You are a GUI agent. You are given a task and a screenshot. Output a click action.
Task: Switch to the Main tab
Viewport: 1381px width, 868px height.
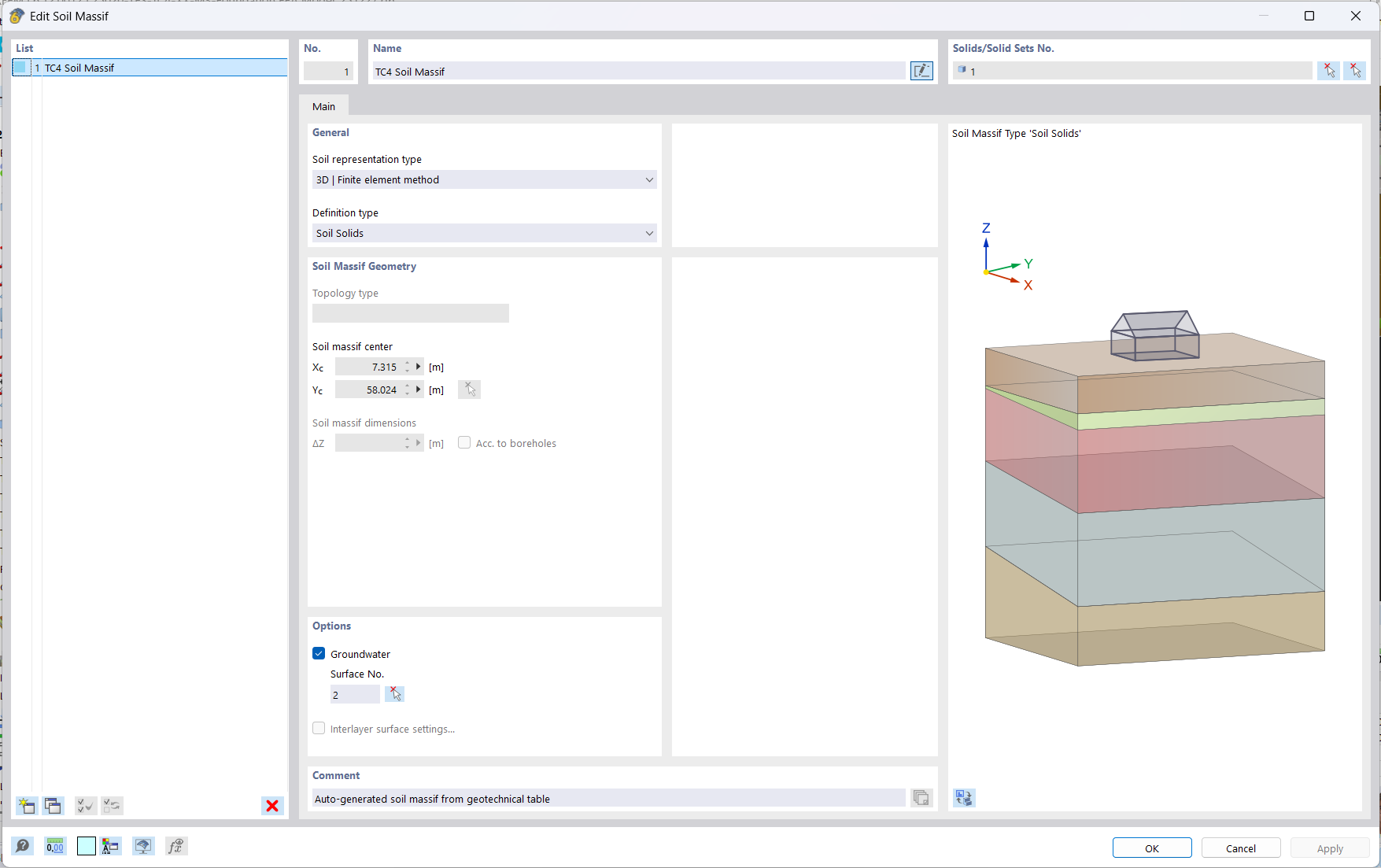click(x=323, y=106)
